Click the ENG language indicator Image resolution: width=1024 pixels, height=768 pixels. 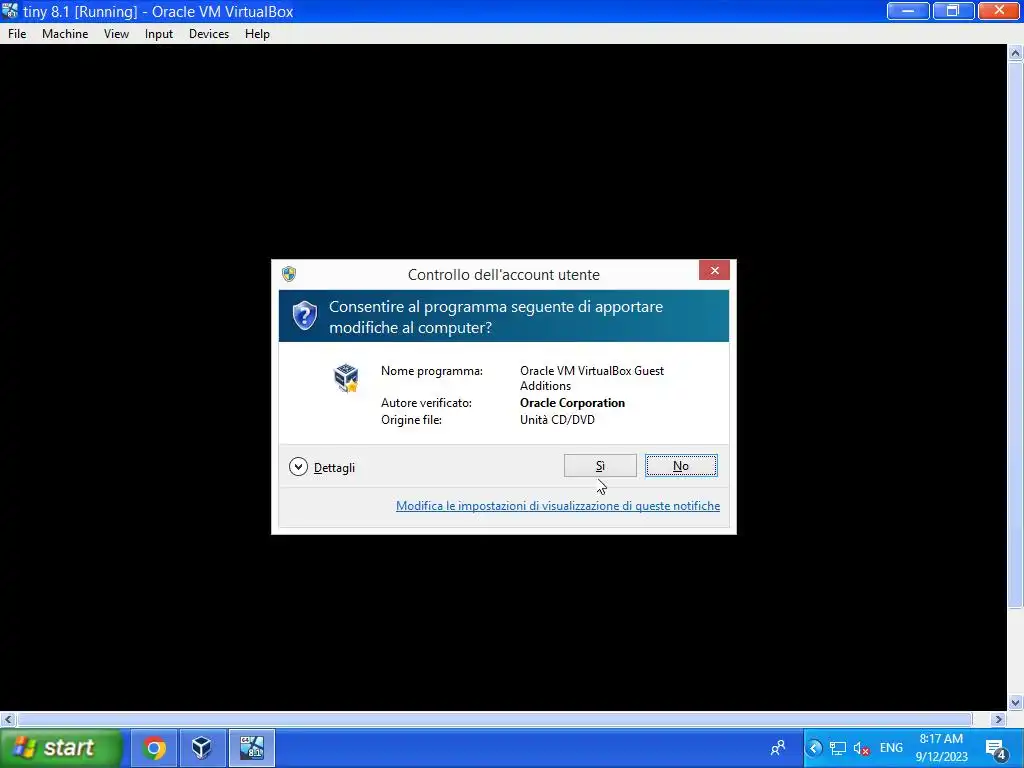click(x=891, y=748)
